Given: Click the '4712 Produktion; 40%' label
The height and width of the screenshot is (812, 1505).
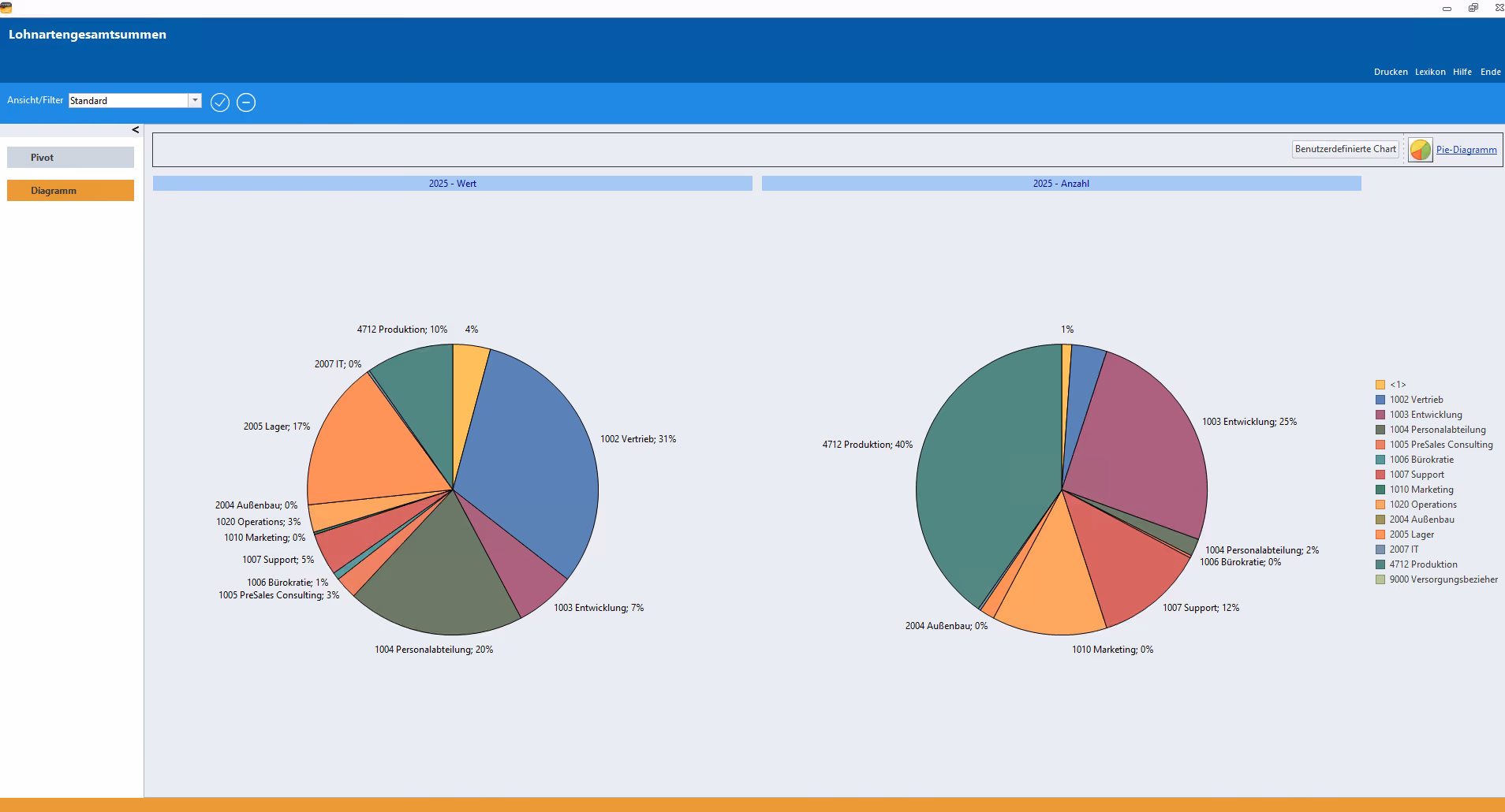Looking at the screenshot, I should [x=868, y=445].
